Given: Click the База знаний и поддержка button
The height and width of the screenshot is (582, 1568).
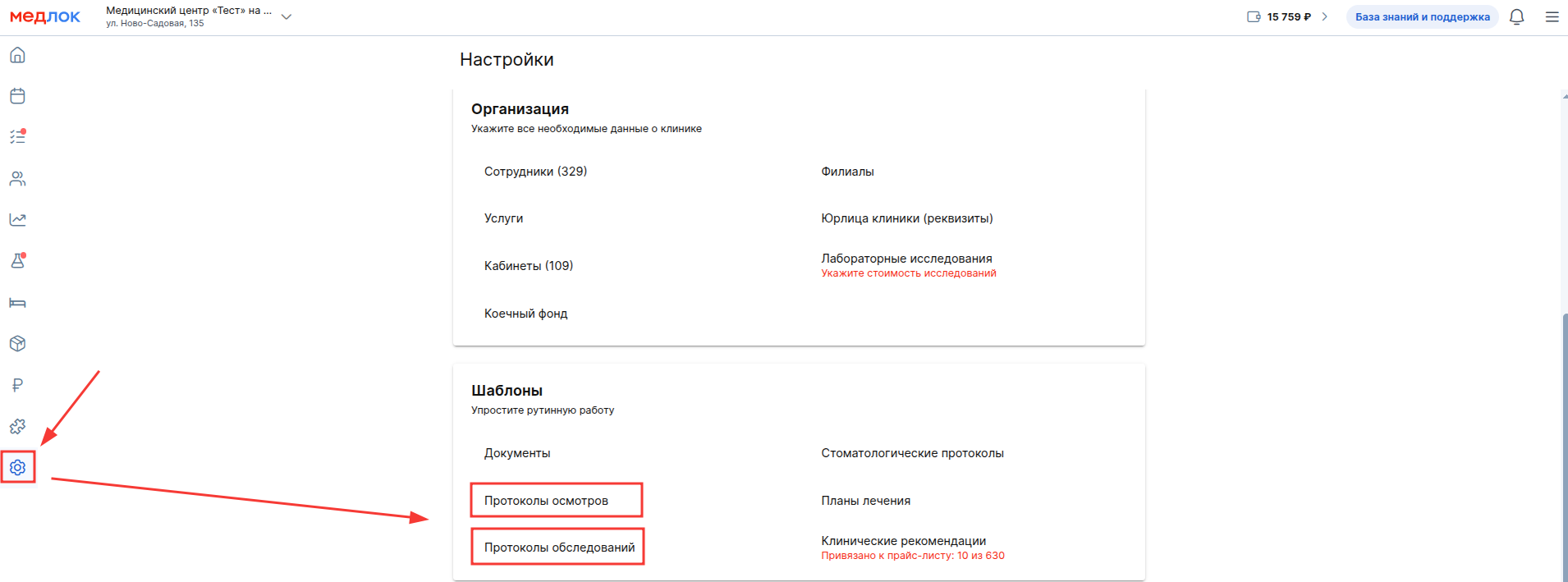Looking at the screenshot, I should click(1422, 17).
